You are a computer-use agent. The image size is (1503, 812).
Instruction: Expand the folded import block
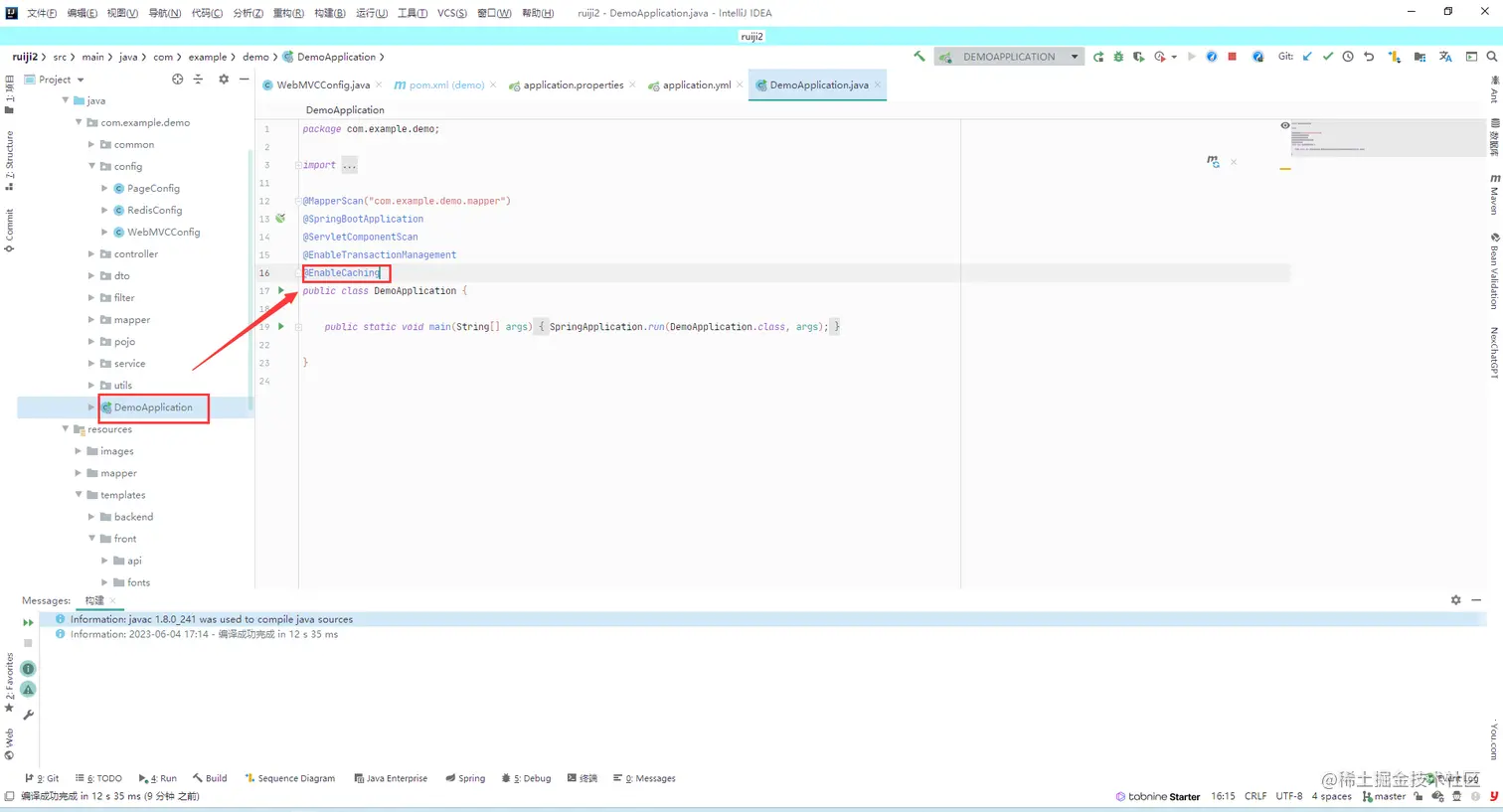349,165
